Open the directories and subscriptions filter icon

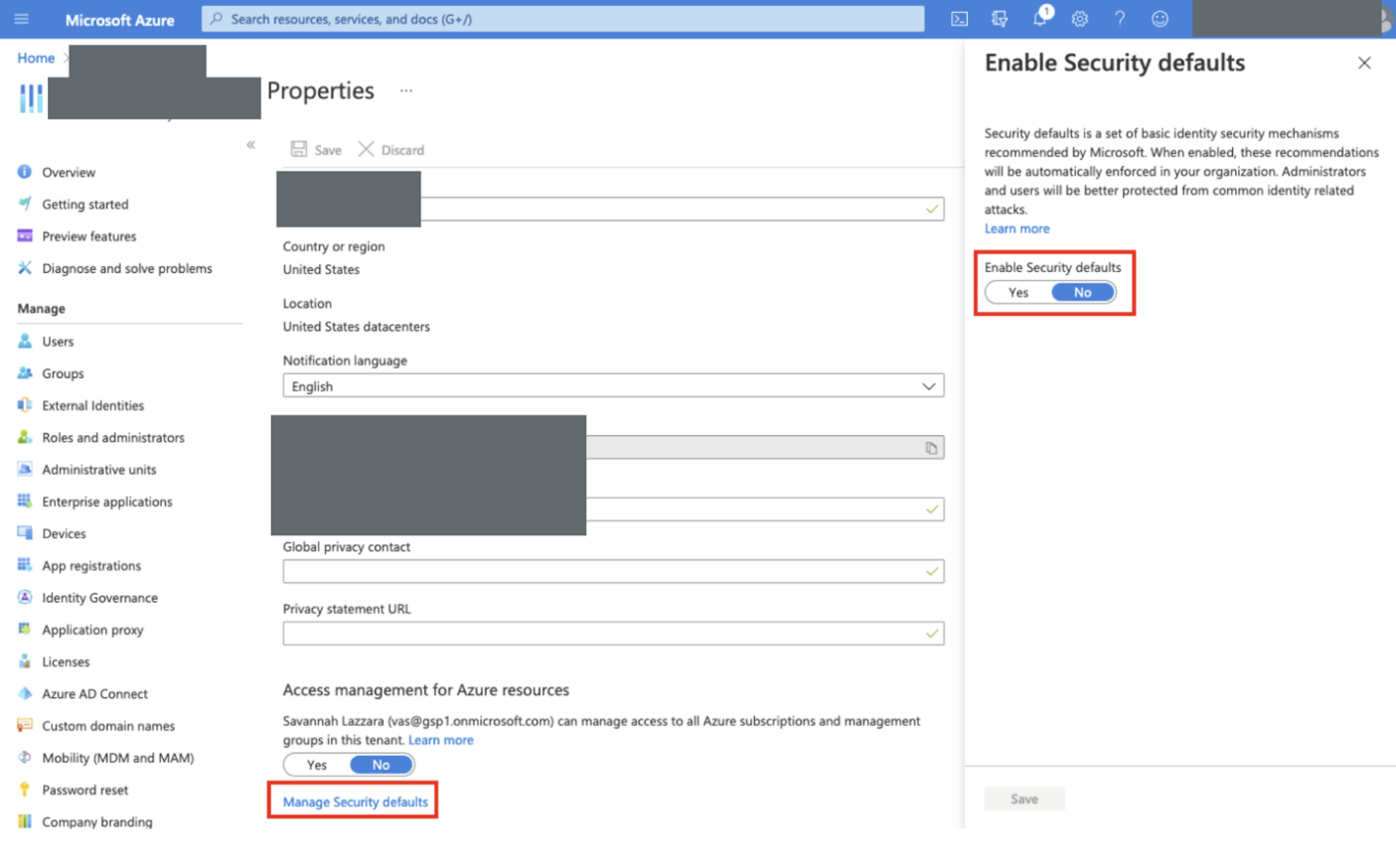point(1000,19)
